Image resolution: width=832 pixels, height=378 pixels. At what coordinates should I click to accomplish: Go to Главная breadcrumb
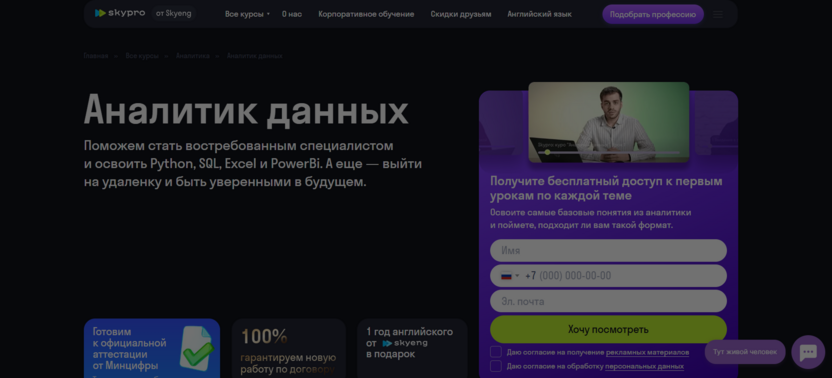tap(96, 56)
